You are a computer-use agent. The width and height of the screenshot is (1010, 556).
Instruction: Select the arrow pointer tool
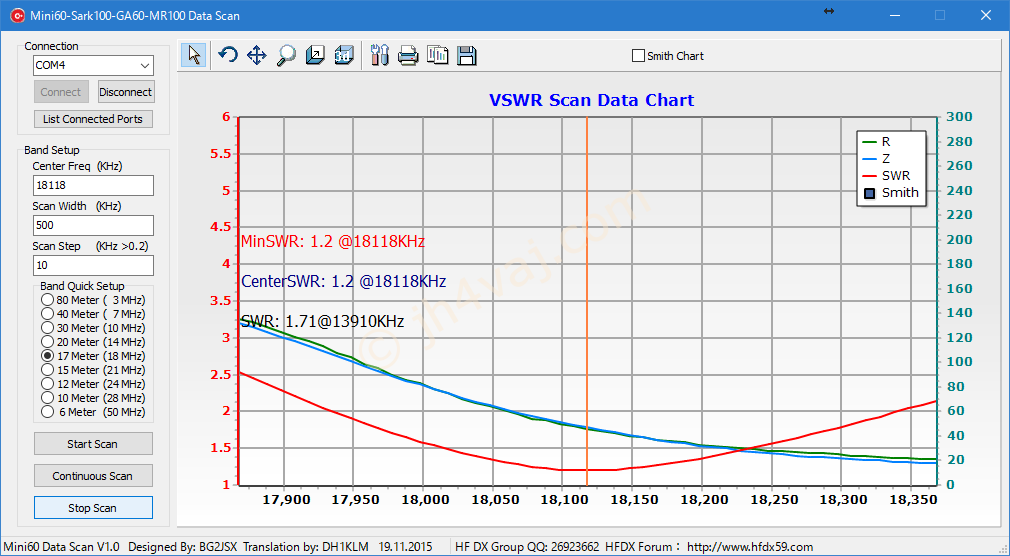pos(193,55)
